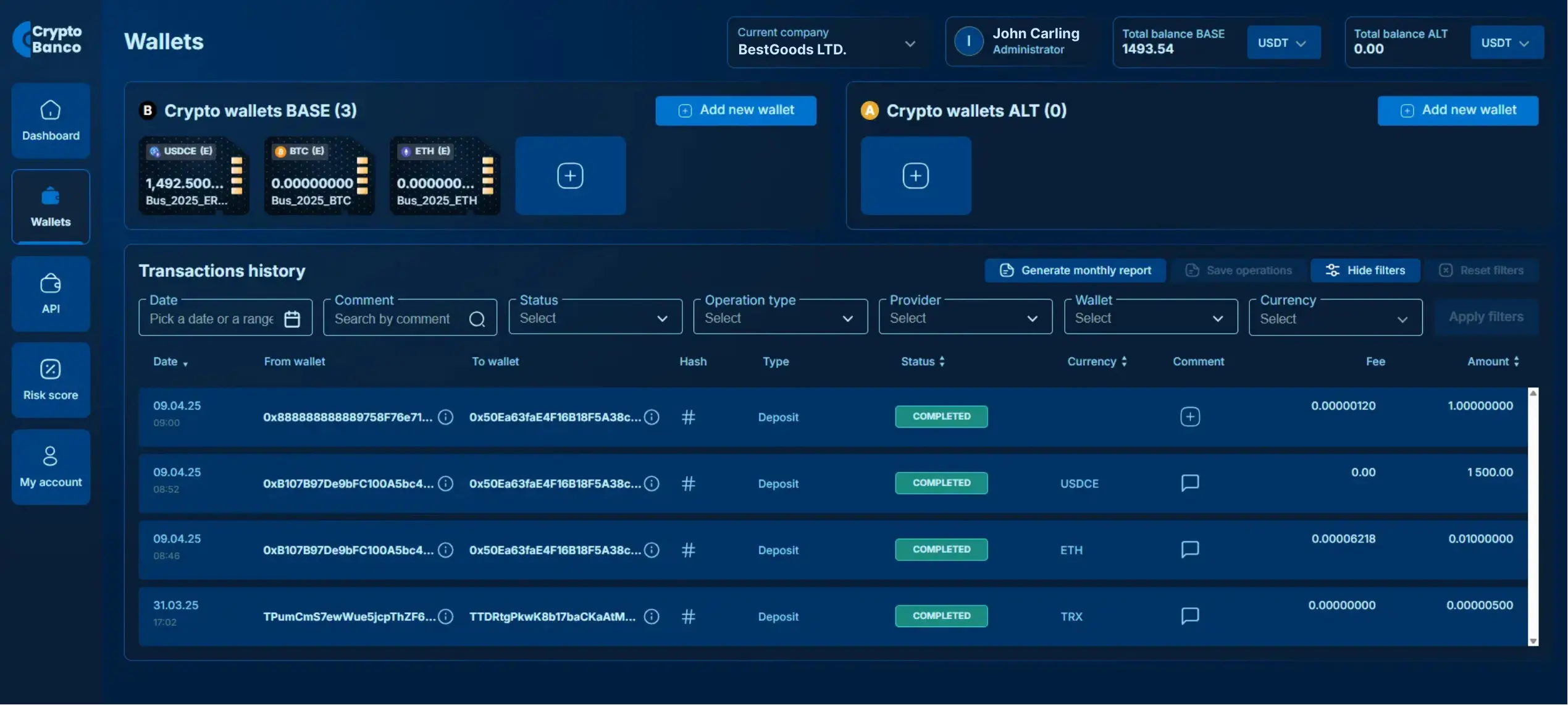Click the comment search magnifier icon
1568x705 pixels.
click(477, 319)
